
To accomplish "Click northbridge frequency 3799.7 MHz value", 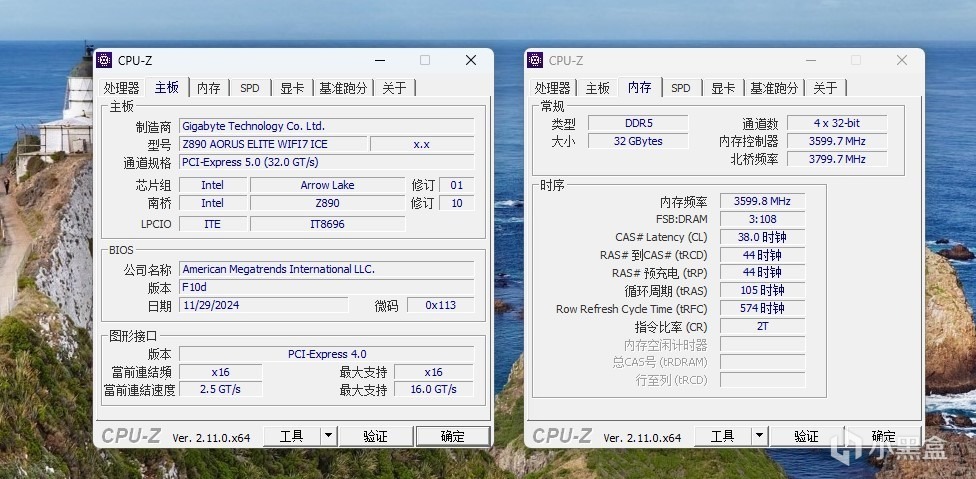I will point(837,159).
